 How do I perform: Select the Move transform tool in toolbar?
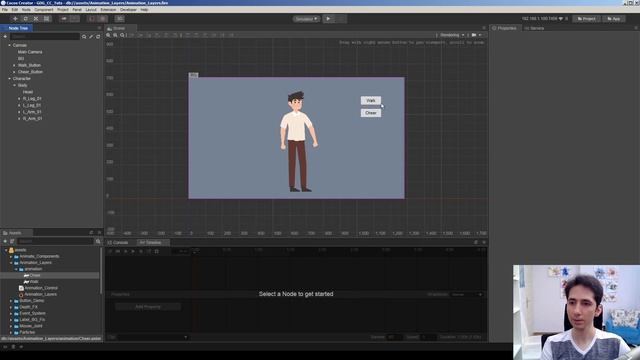(15, 19)
